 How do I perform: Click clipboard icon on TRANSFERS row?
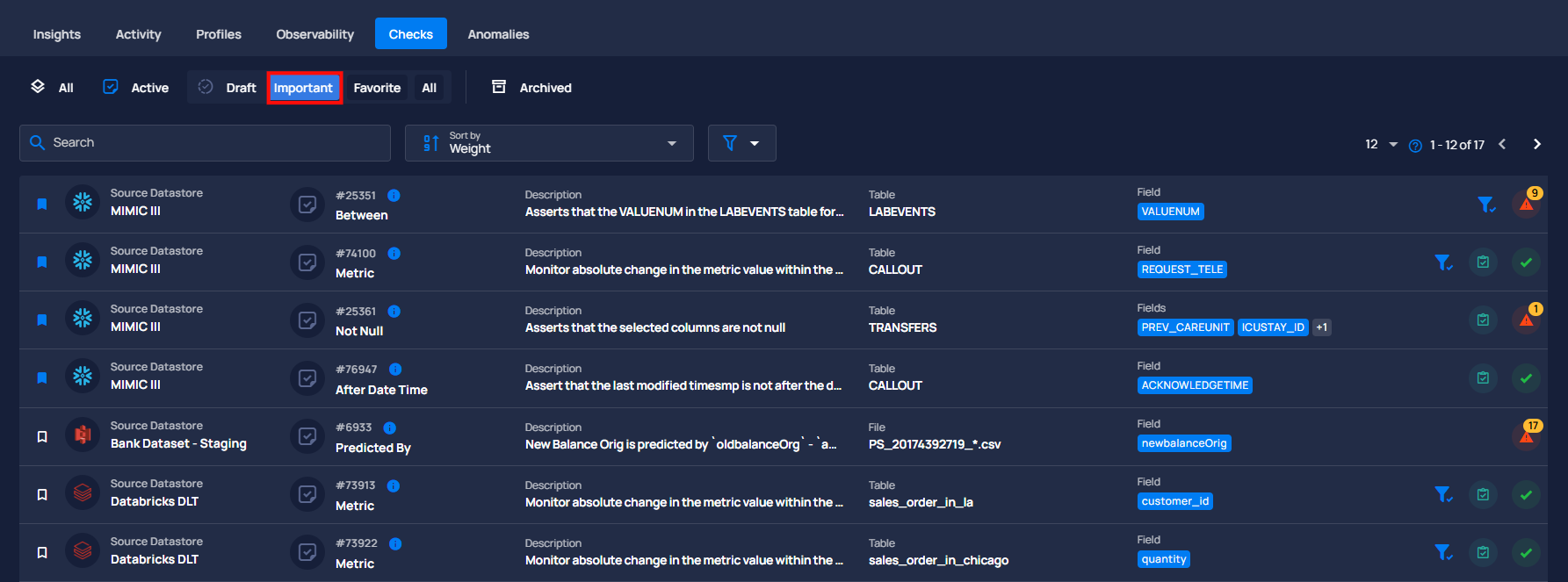tap(1483, 320)
